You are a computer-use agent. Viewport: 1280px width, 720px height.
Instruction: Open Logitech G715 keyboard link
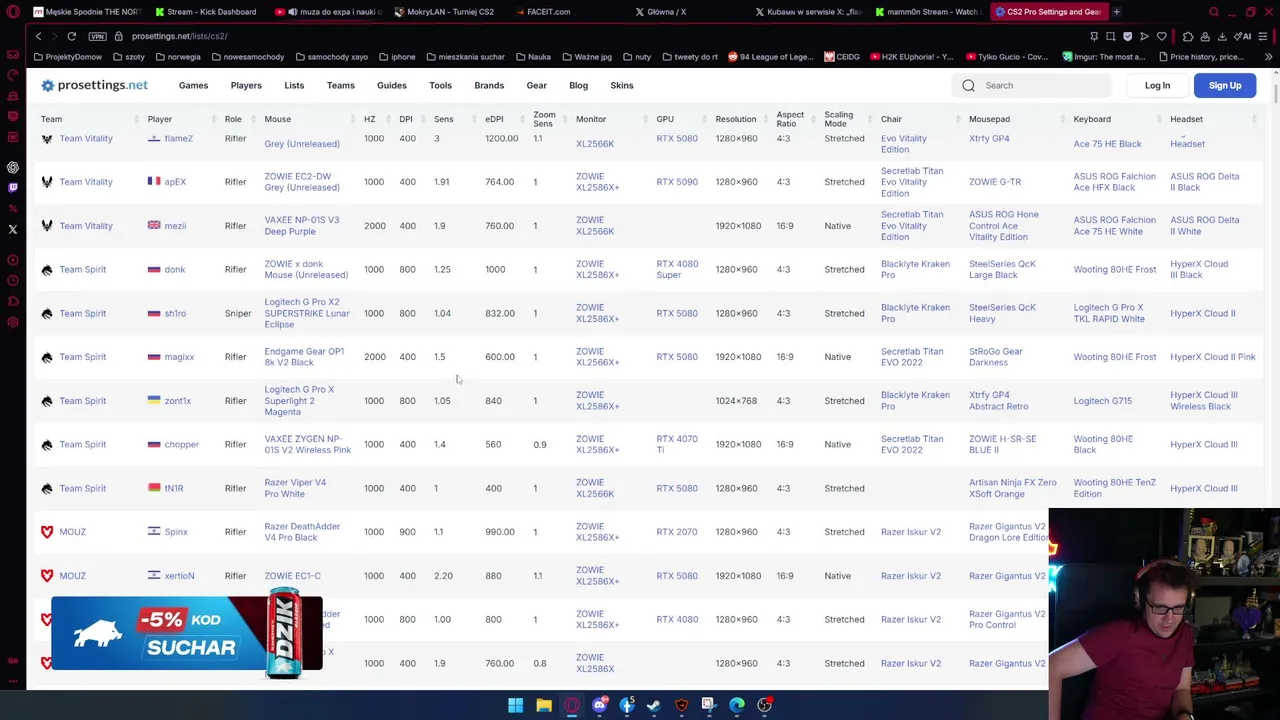point(1102,400)
